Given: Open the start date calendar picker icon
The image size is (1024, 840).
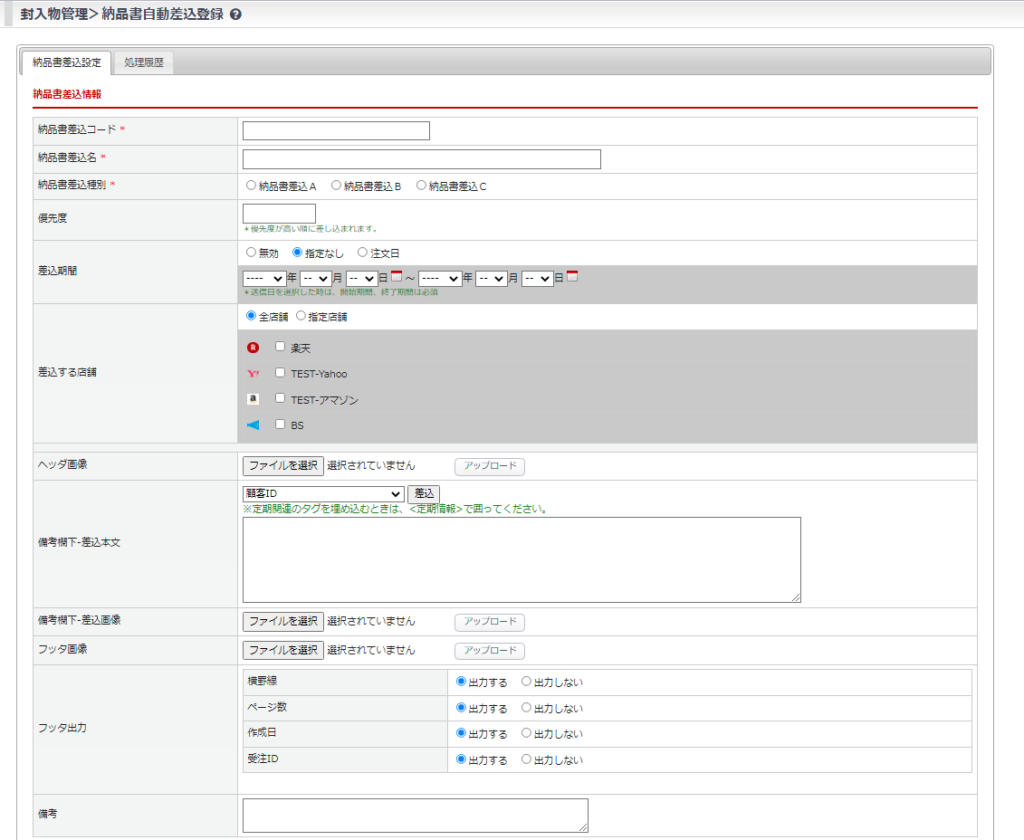Looking at the screenshot, I should [x=396, y=277].
